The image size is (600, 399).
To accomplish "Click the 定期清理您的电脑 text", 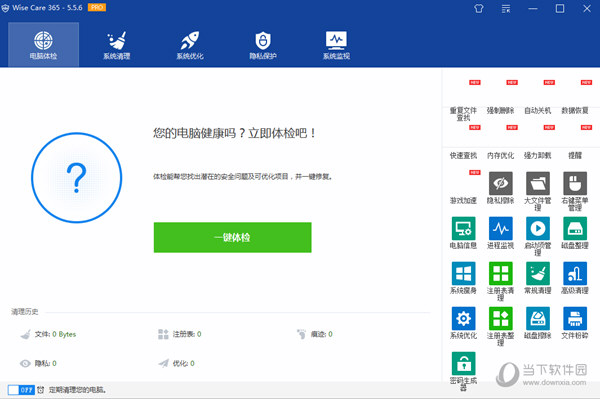I will point(78,390).
